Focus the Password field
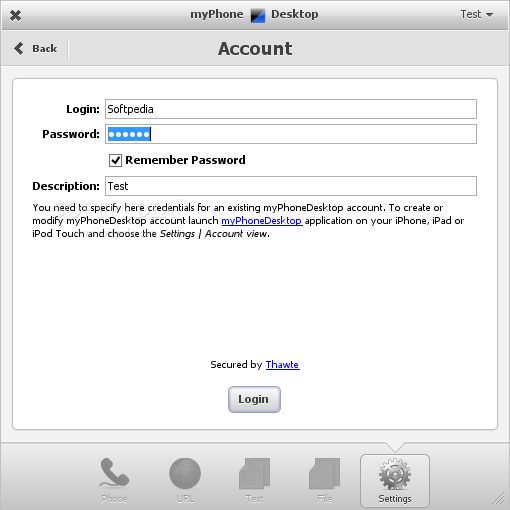510x510 pixels. coord(291,134)
